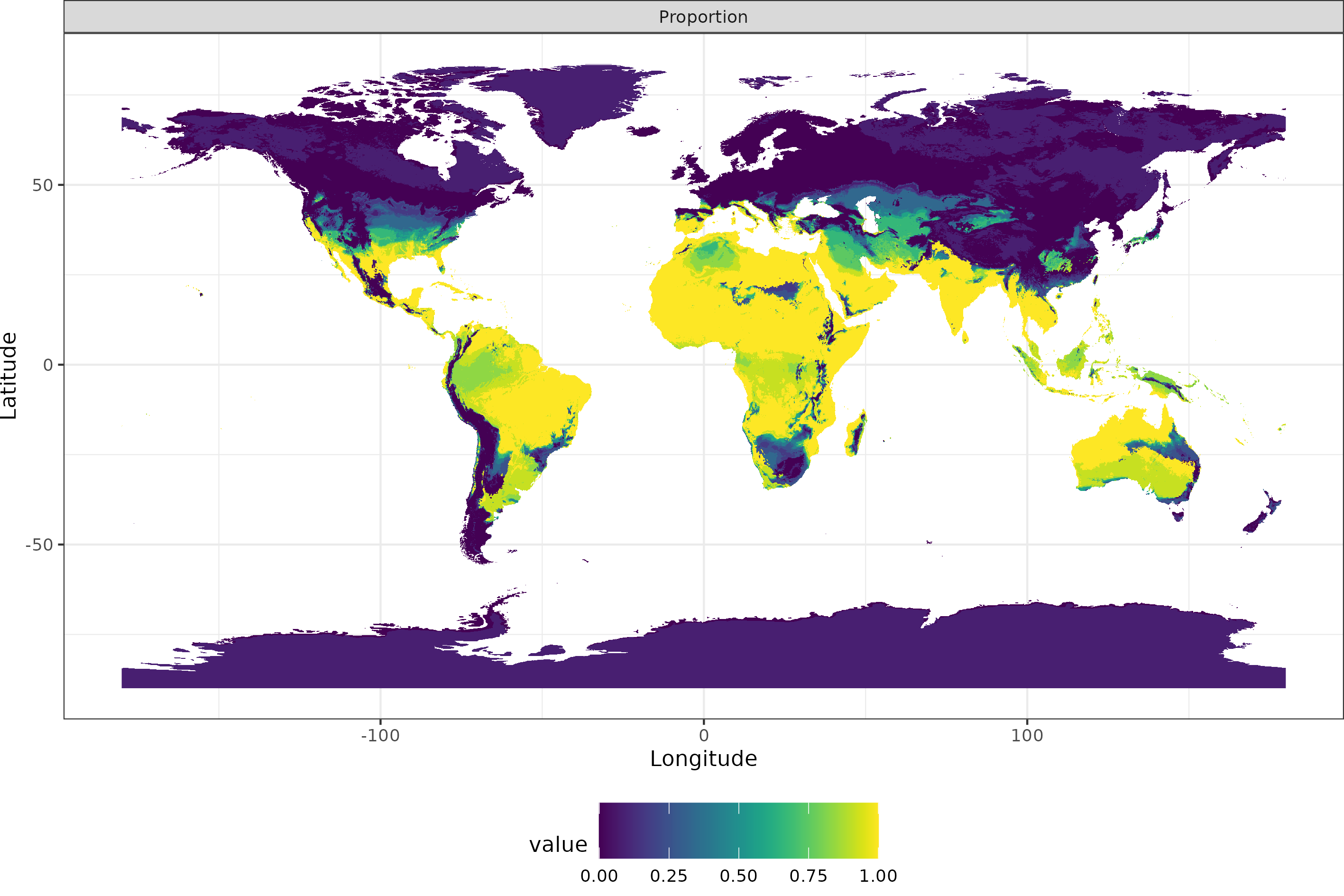The height and width of the screenshot is (896, 1344).
Task: Click the dark purple end of colorbar
Action: tap(607, 830)
